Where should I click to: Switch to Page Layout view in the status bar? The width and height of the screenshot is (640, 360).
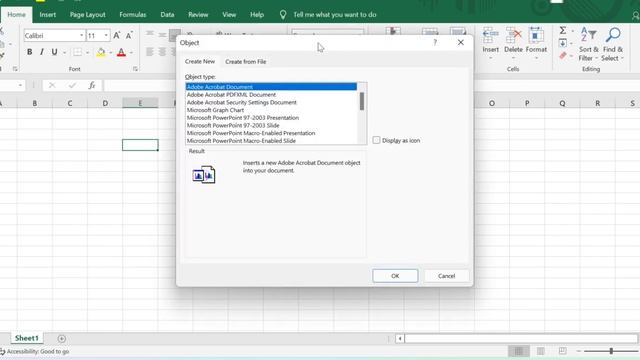pos(540,351)
